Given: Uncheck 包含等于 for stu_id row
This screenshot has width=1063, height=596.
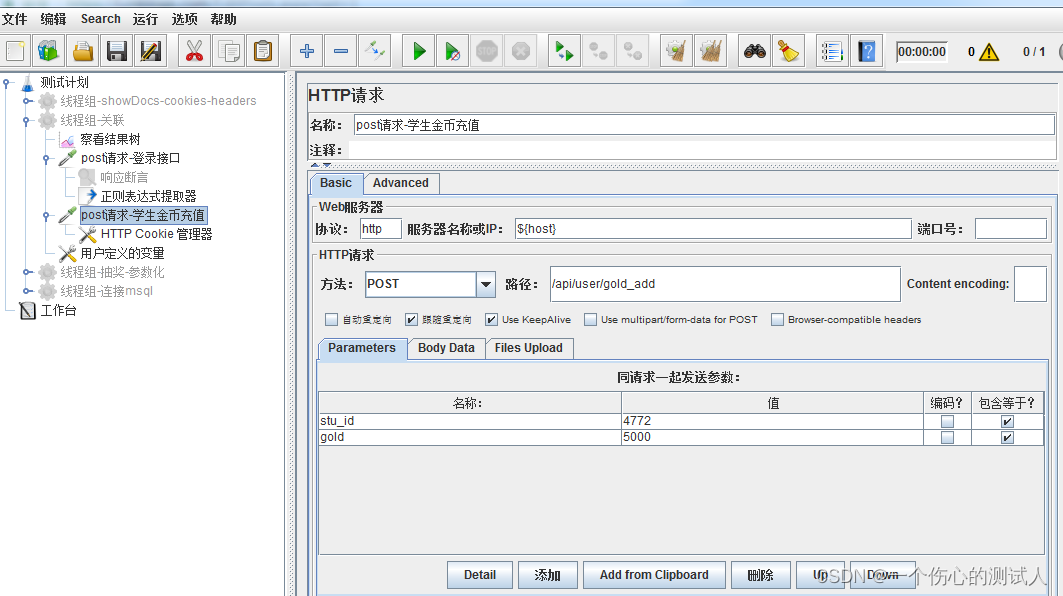Looking at the screenshot, I should (1007, 422).
